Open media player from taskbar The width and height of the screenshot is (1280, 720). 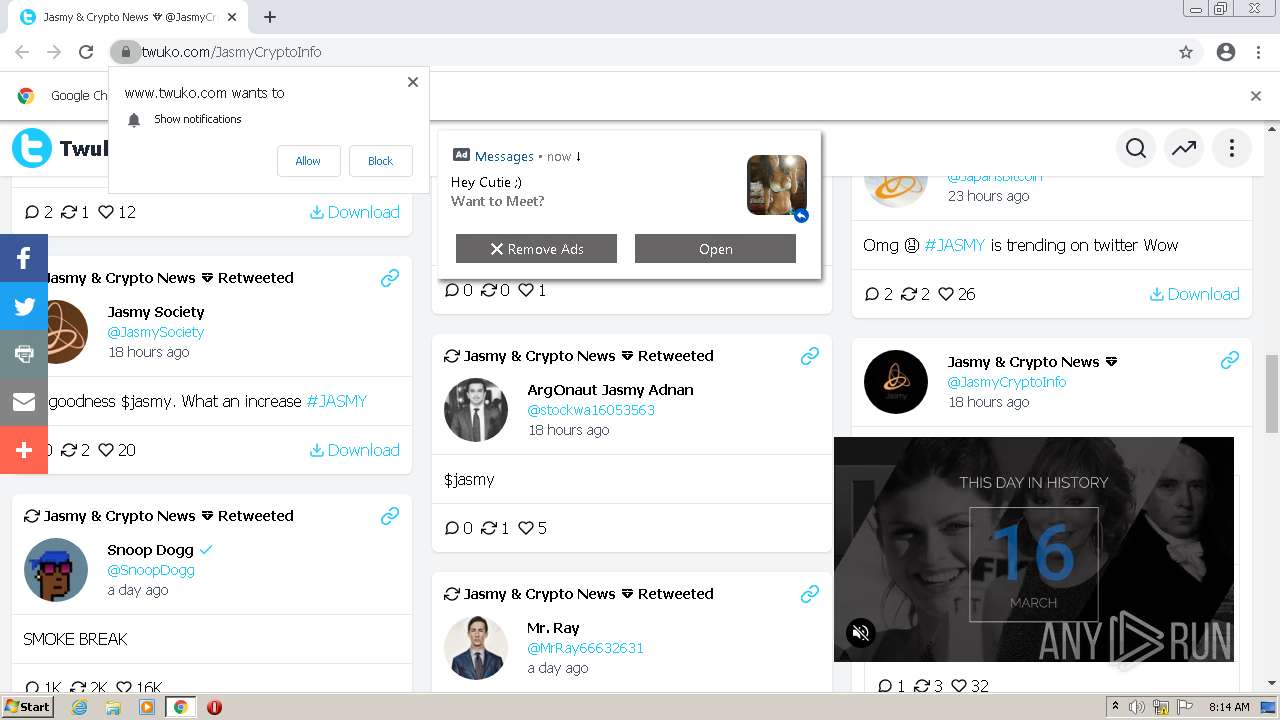(x=147, y=707)
